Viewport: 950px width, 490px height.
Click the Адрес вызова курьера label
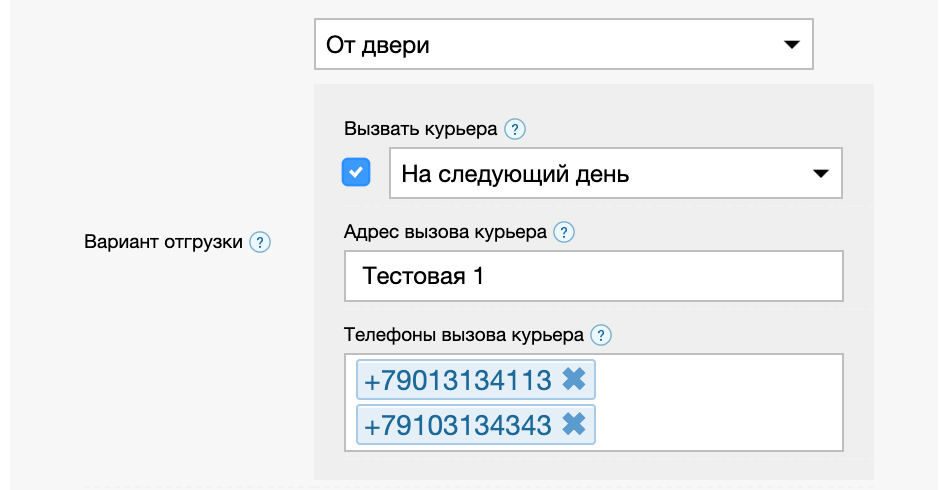(445, 233)
